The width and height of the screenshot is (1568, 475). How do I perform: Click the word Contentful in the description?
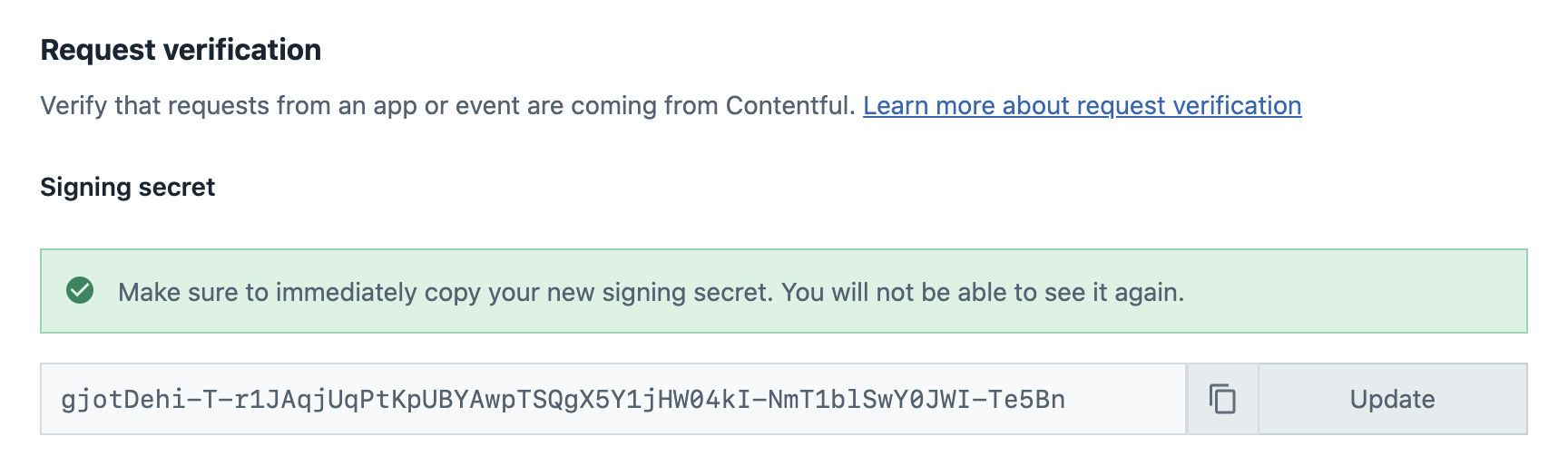click(789, 106)
